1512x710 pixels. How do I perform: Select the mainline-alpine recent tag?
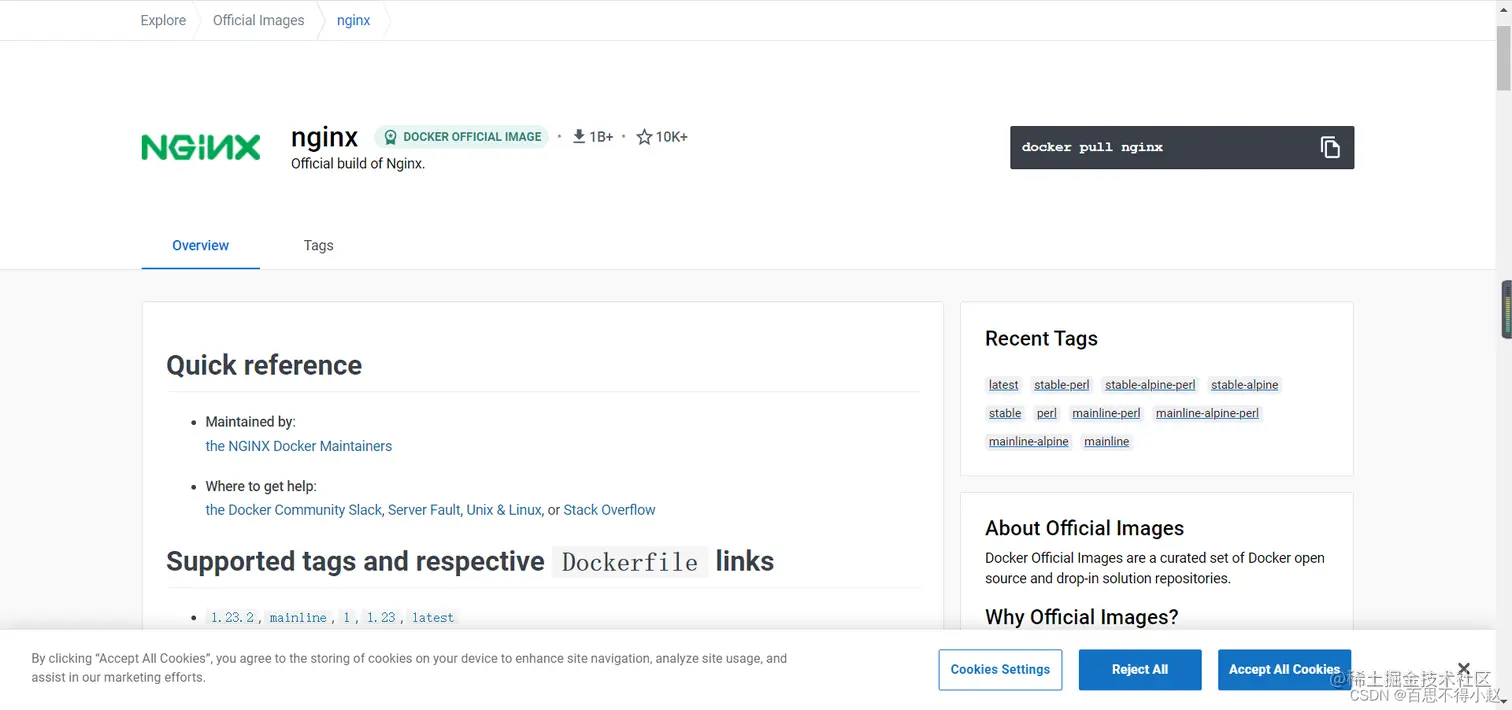click(1028, 441)
